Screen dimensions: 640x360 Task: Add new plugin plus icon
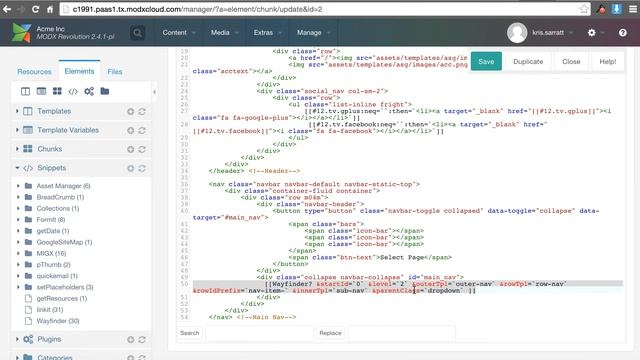(x=131, y=340)
